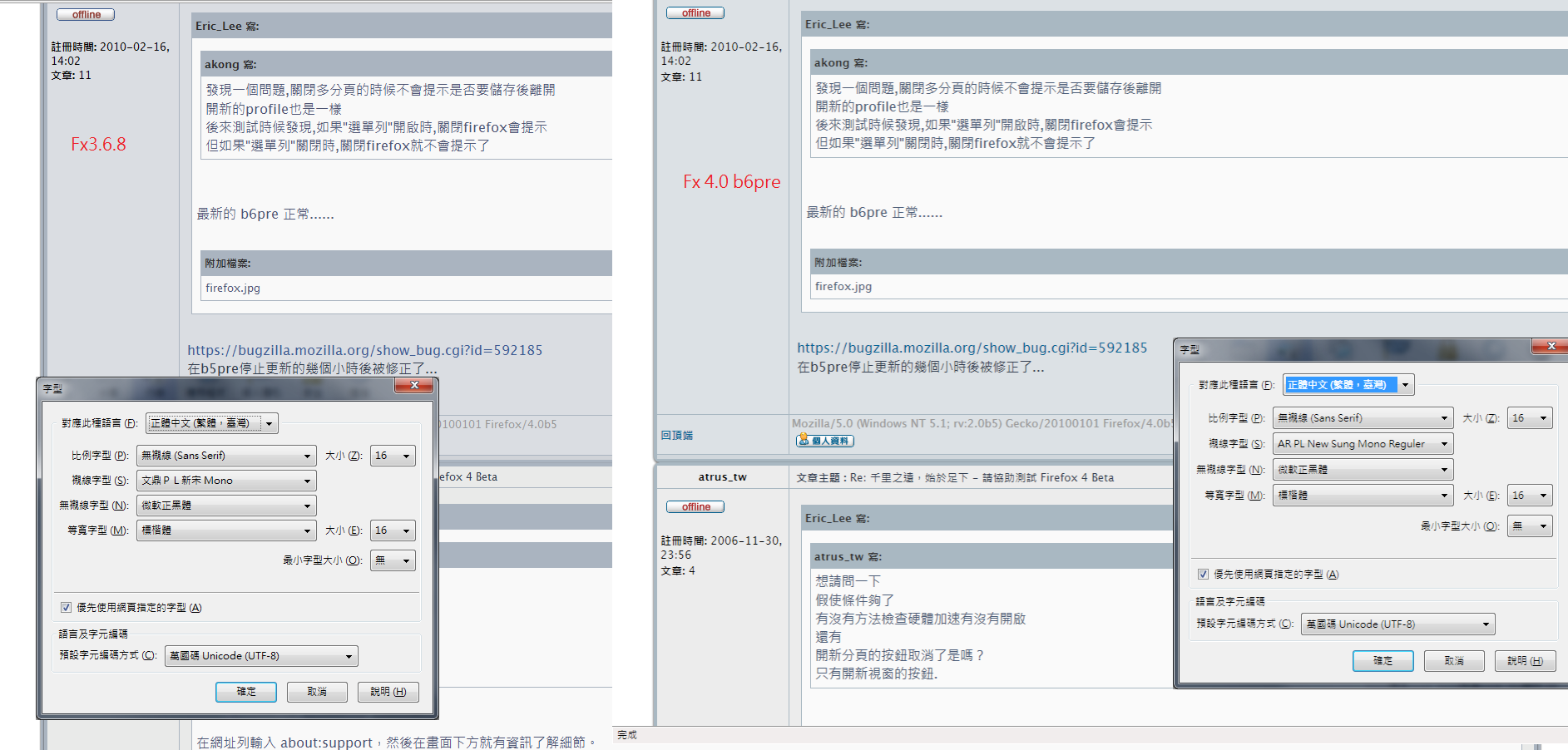The width and height of the screenshot is (1568, 750).
Task: Open the 對應此種語言 dropdown in right 字型 dialog
Action: (1348, 385)
